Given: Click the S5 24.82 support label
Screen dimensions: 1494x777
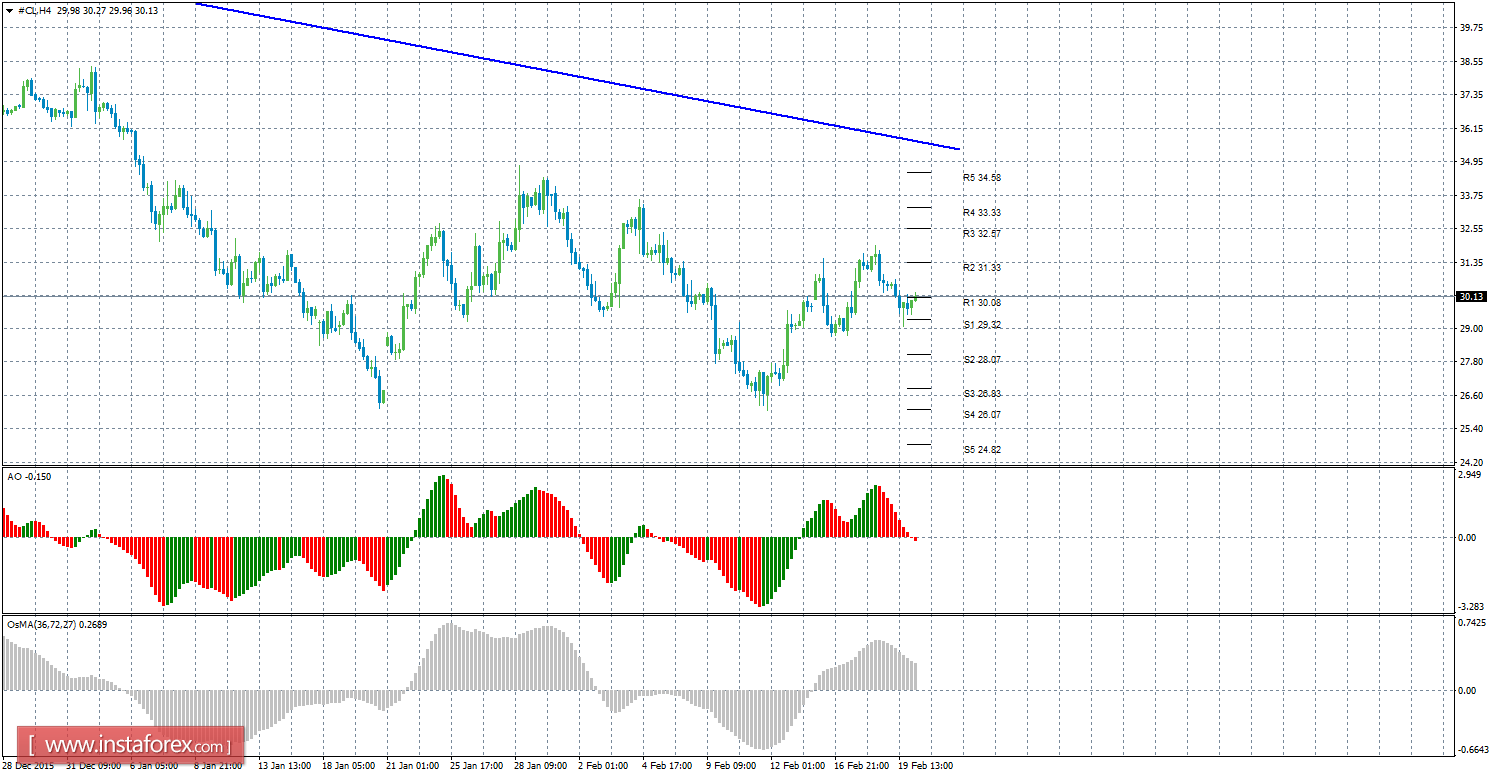Looking at the screenshot, I should 982,450.
